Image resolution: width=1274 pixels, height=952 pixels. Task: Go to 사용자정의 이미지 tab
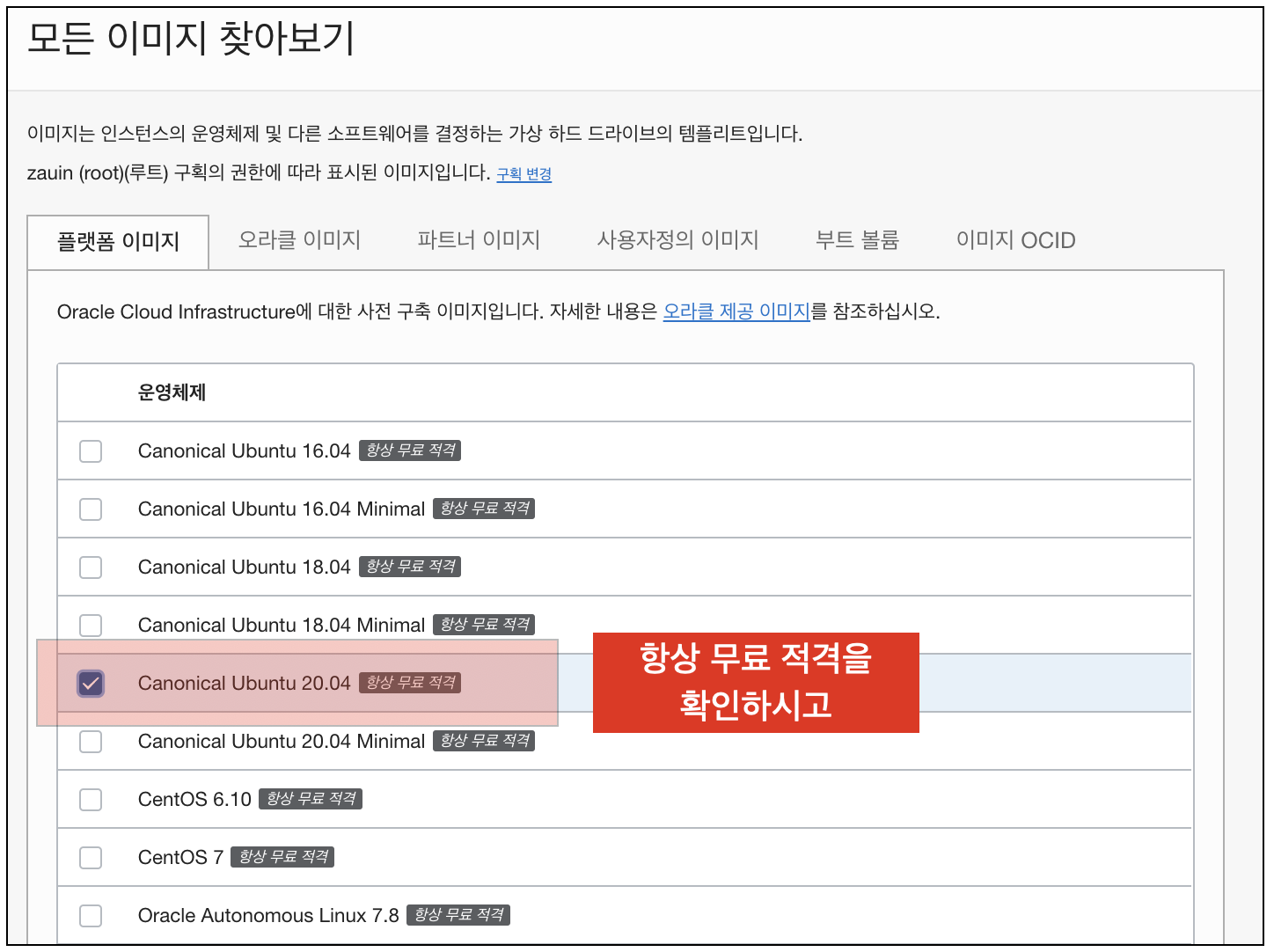[x=677, y=240]
